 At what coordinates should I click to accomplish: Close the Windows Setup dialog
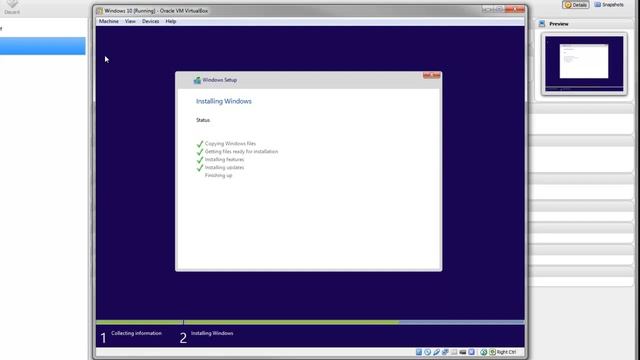[431, 76]
